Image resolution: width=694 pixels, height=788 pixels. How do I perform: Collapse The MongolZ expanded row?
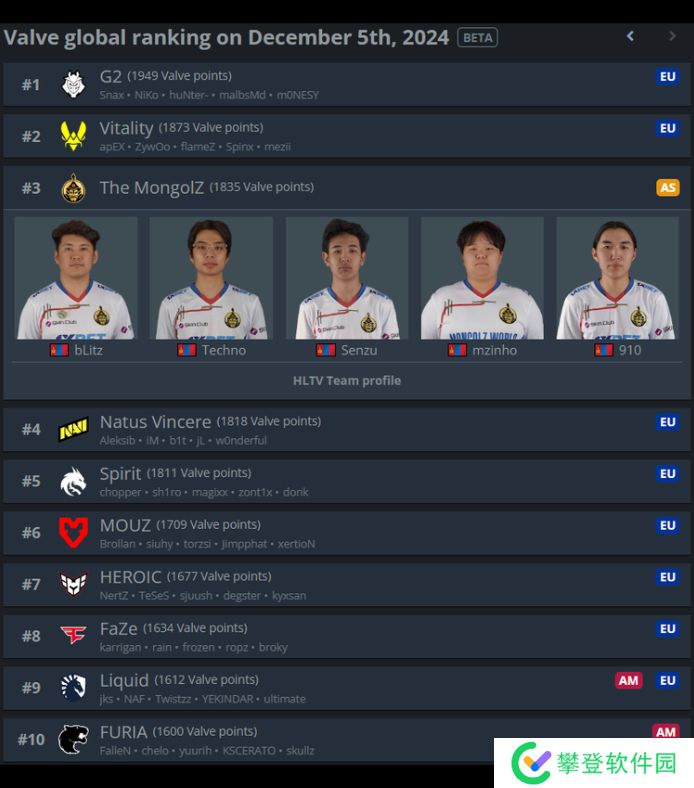tap(347, 188)
